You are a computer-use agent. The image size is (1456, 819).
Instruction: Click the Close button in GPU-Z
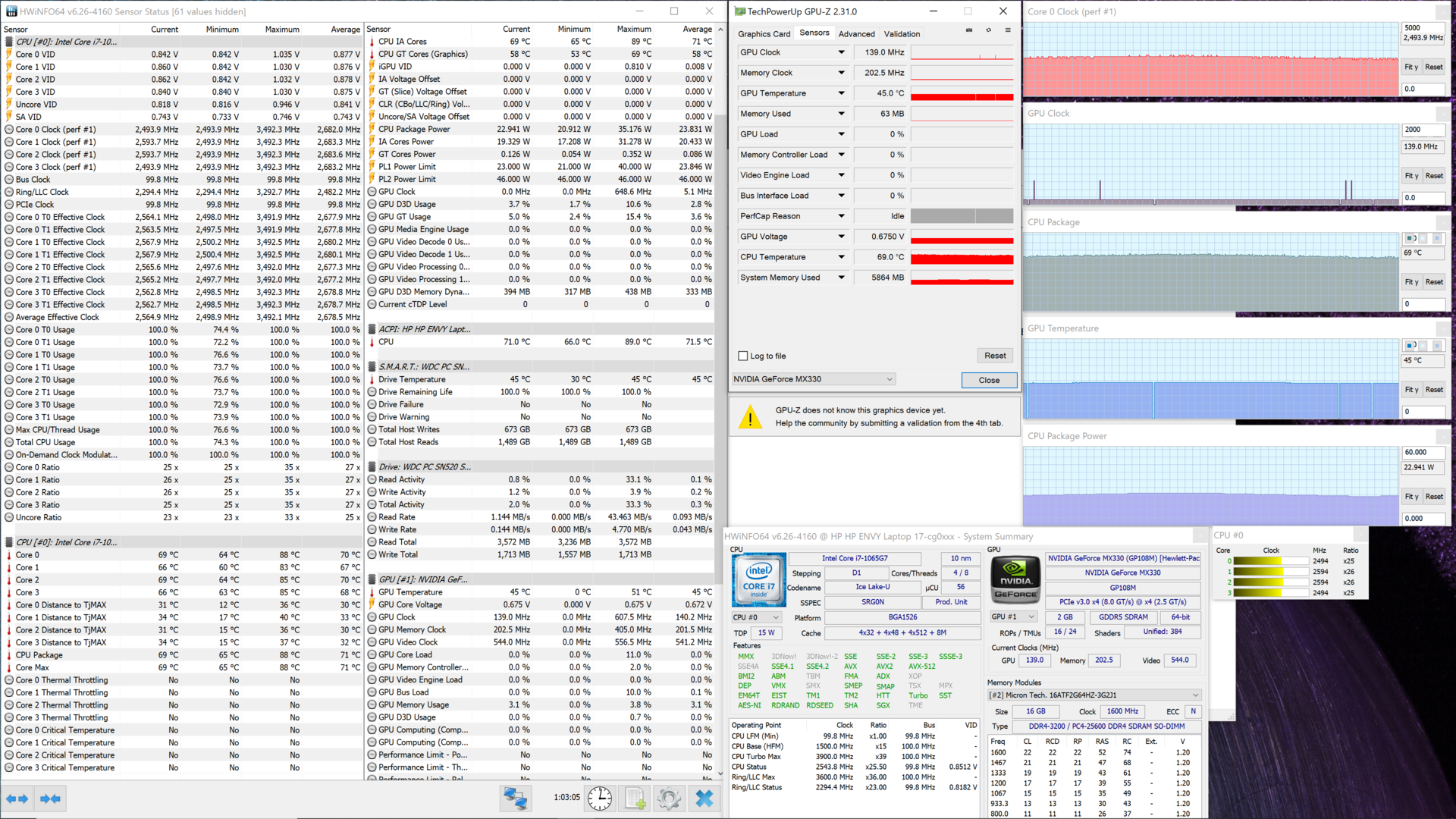tap(989, 381)
